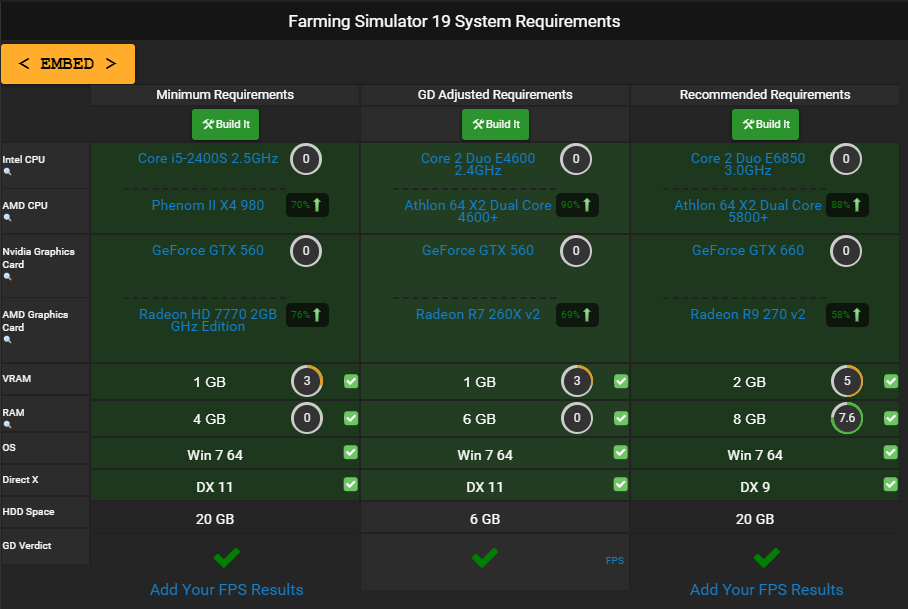Click the 7.6 RAM score circle
Screen dimensions: 908x609
point(847,418)
